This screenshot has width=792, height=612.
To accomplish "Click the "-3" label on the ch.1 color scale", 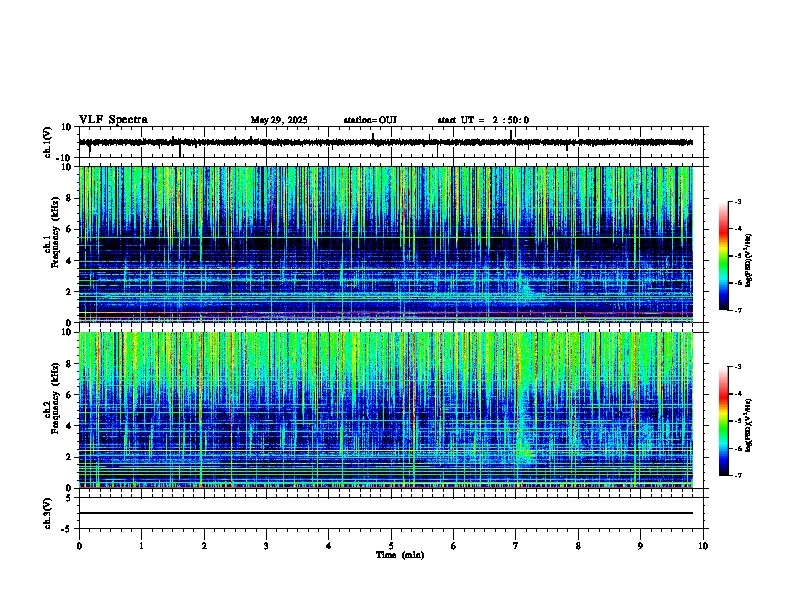I will [x=738, y=201].
